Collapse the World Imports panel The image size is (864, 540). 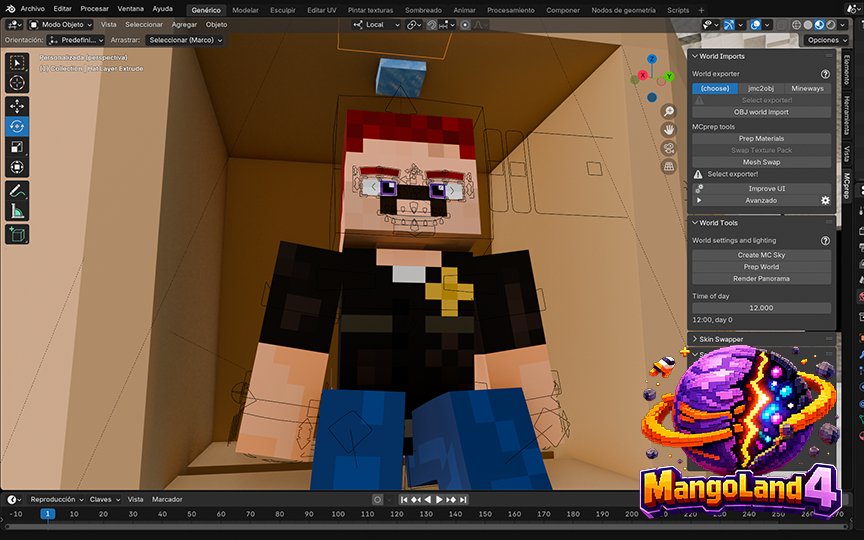[695, 56]
